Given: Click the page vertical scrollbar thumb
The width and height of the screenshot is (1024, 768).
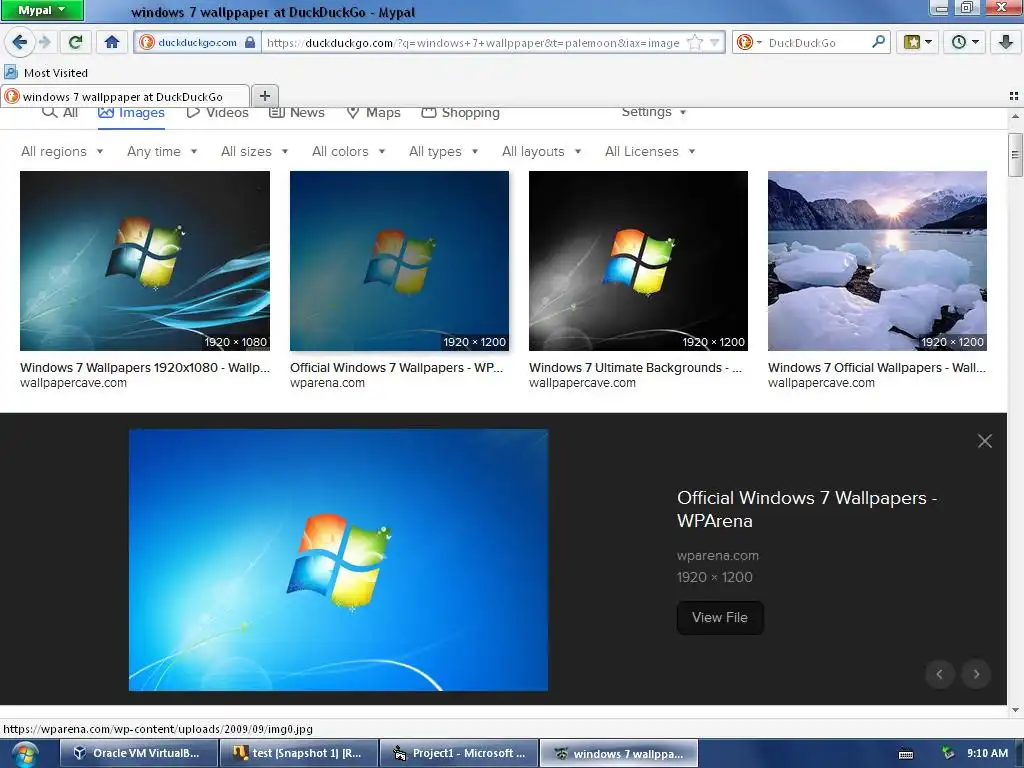Looking at the screenshot, I should tap(1015, 155).
